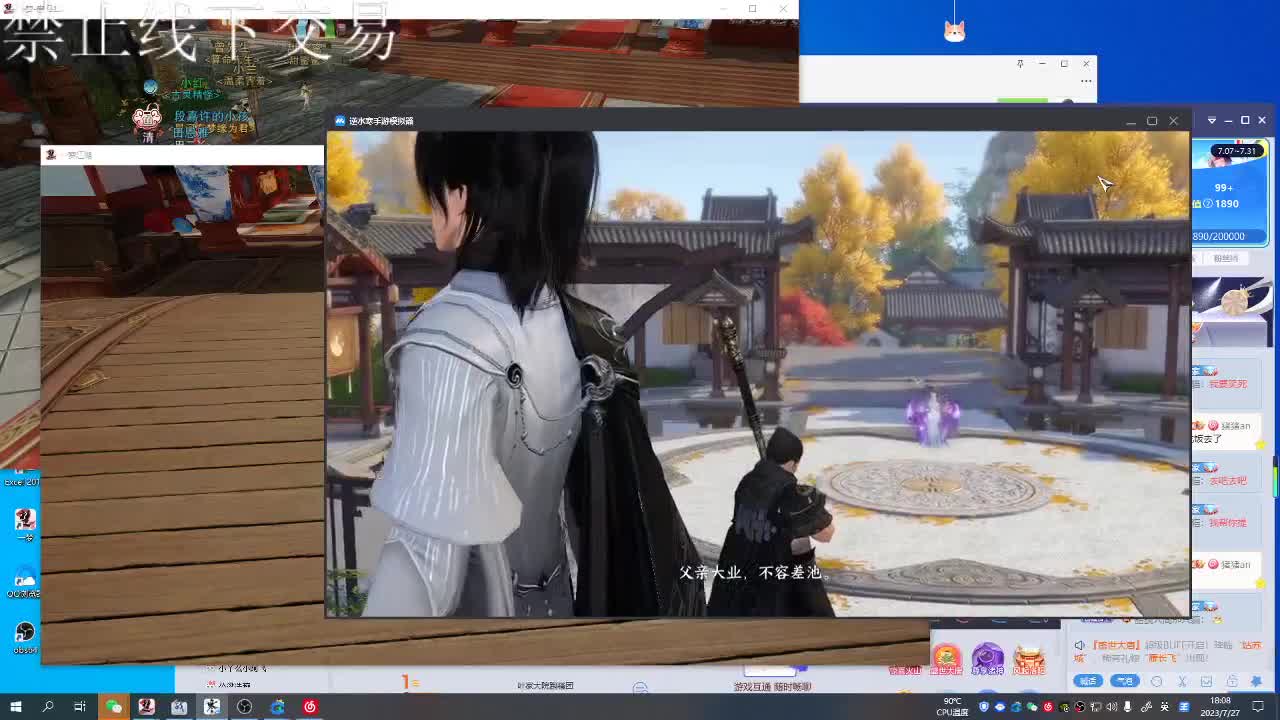Screen dimensions: 1280x720
Task: Click the CPU temperature 90°C readout
Action: [952, 707]
